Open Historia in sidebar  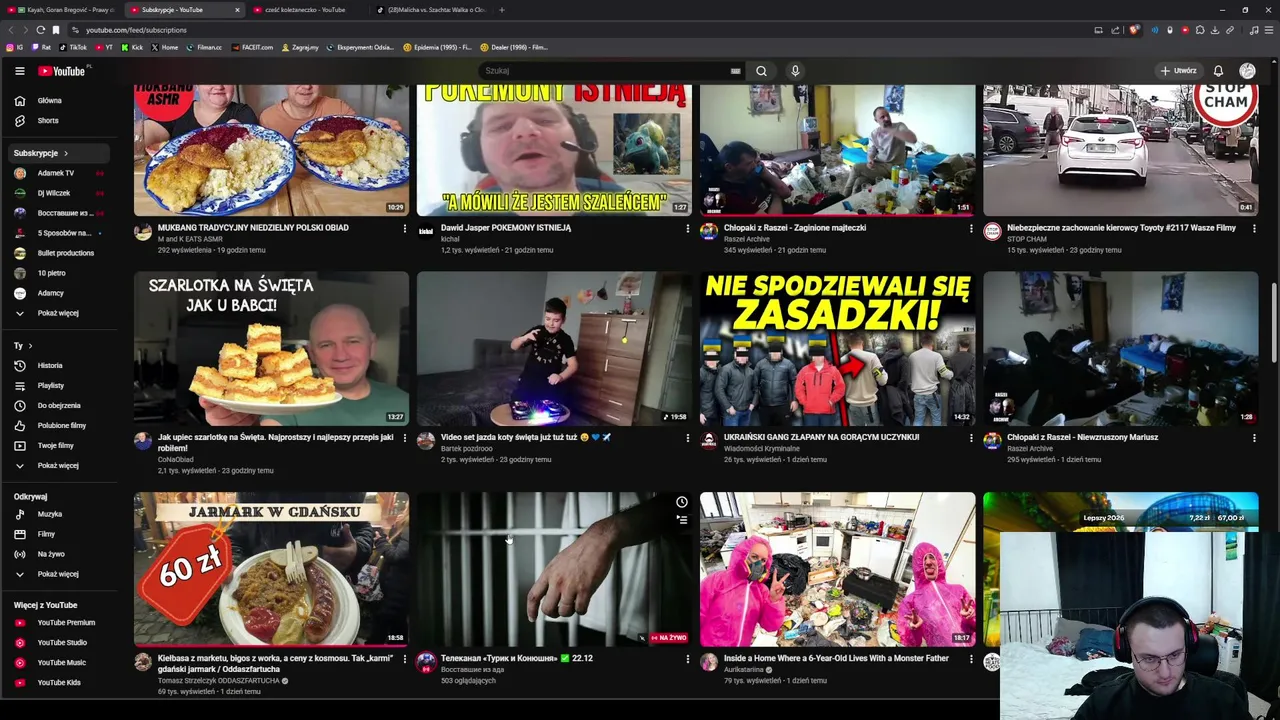click(x=60, y=365)
